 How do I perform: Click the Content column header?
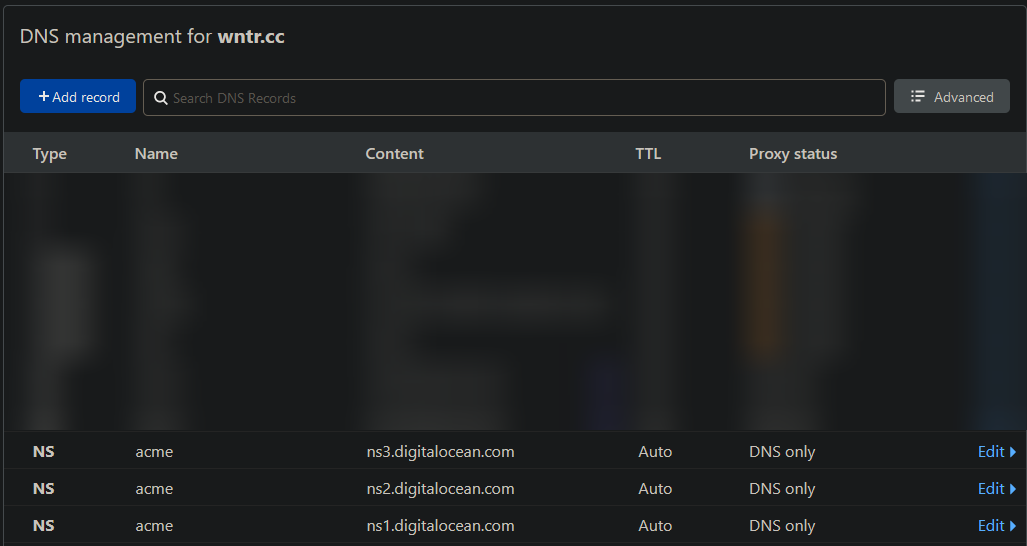tap(394, 154)
